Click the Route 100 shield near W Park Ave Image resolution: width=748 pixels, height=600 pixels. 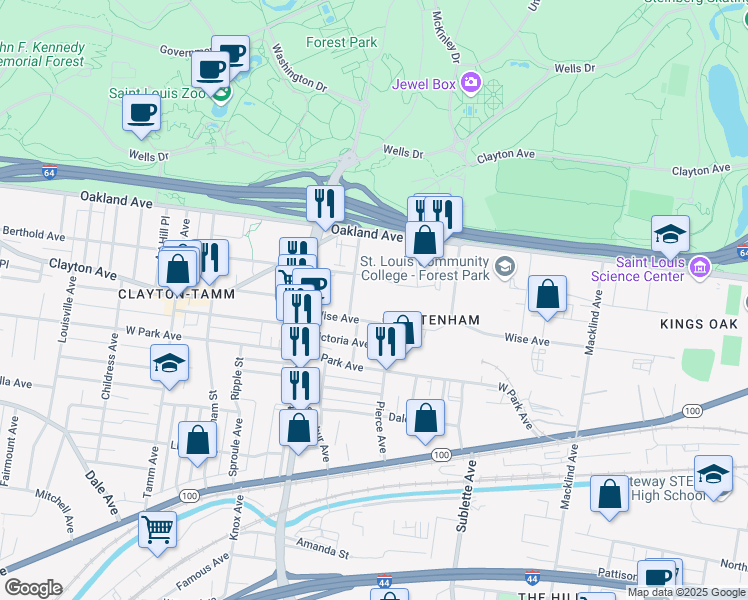[x=692, y=411]
